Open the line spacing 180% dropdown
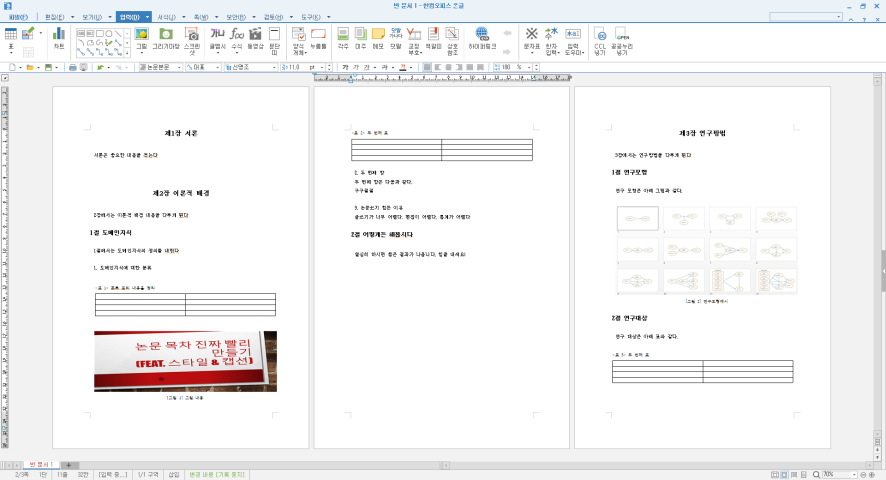 [529, 67]
